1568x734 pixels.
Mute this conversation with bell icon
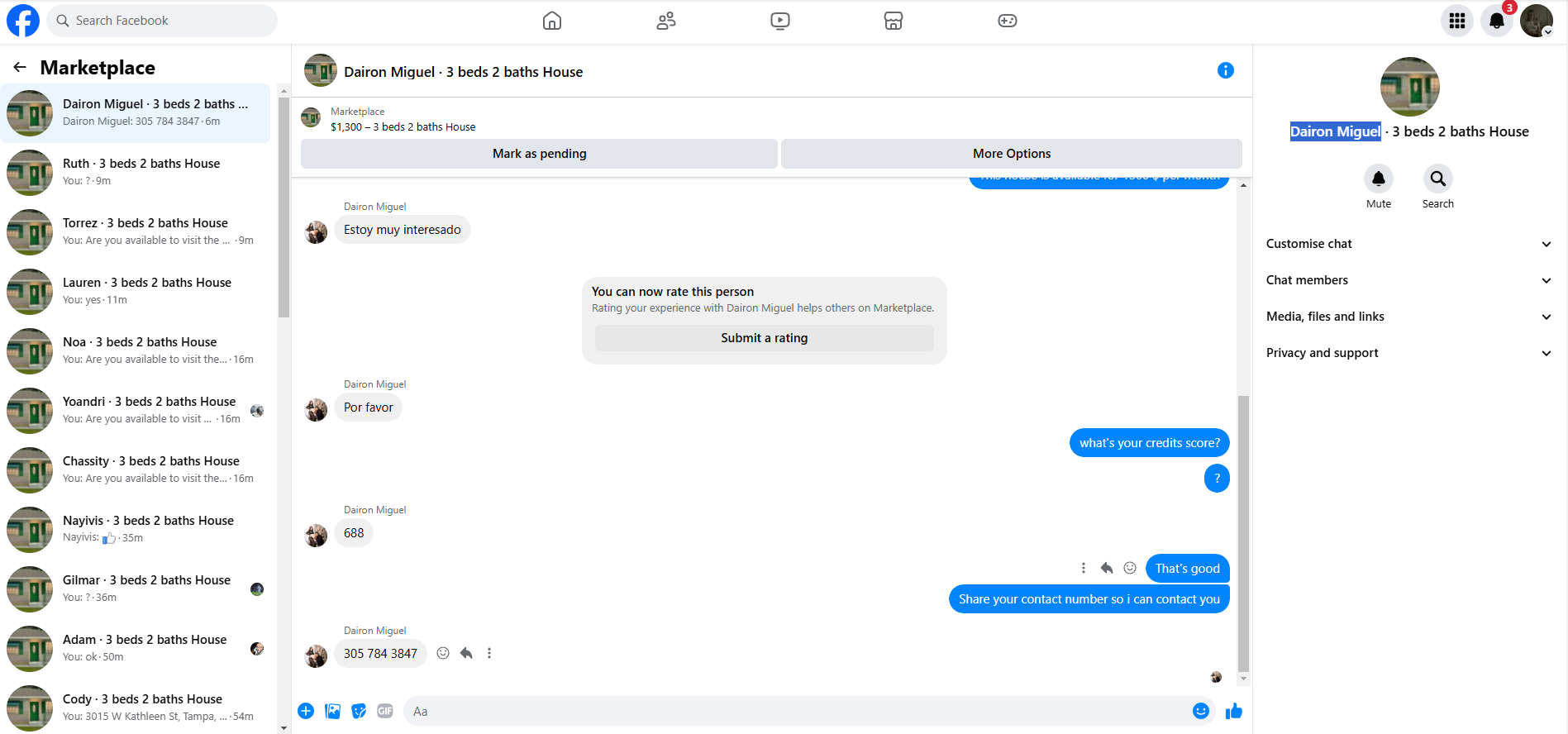(1379, 179)
